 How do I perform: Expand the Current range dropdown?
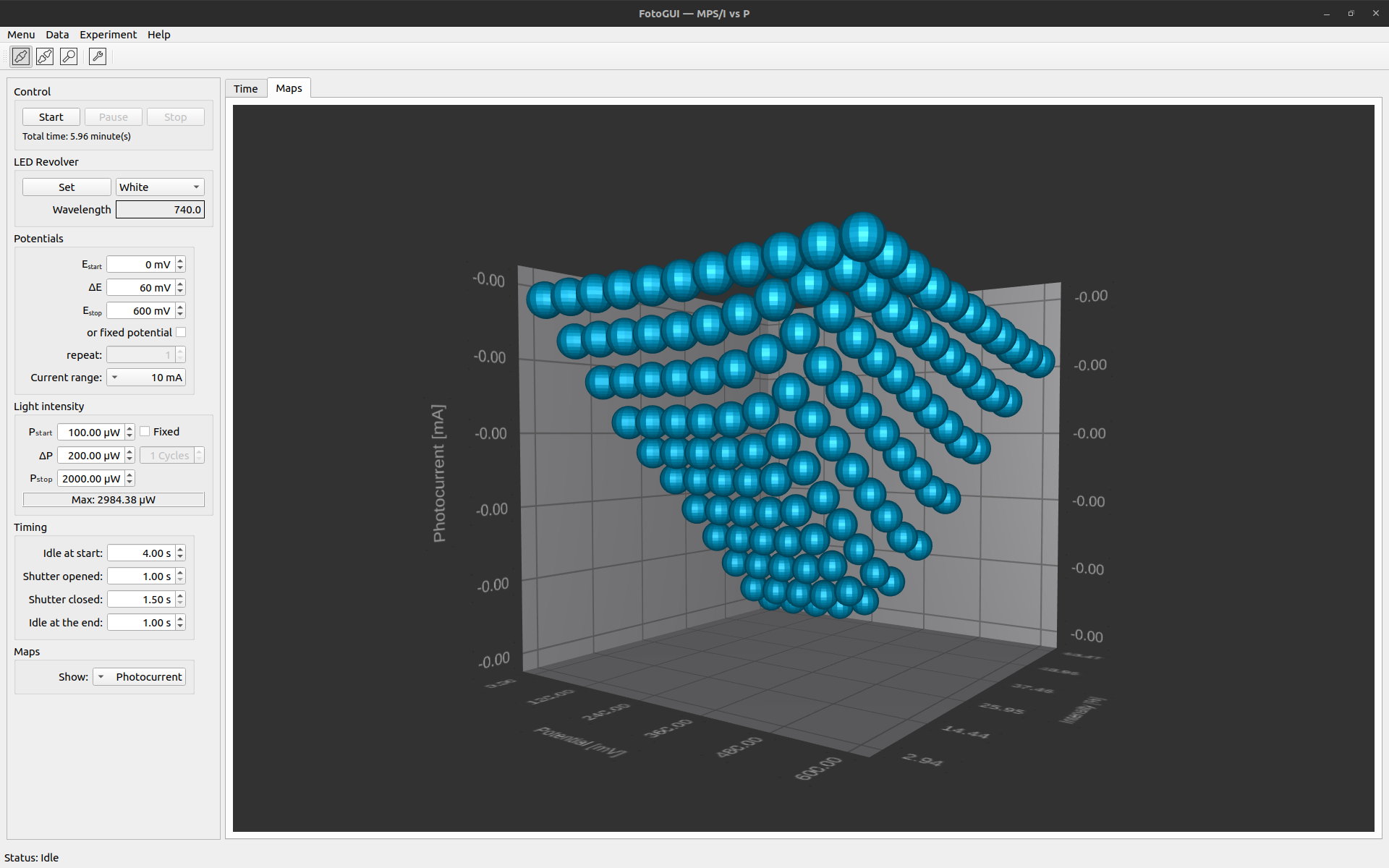(147, 378)
